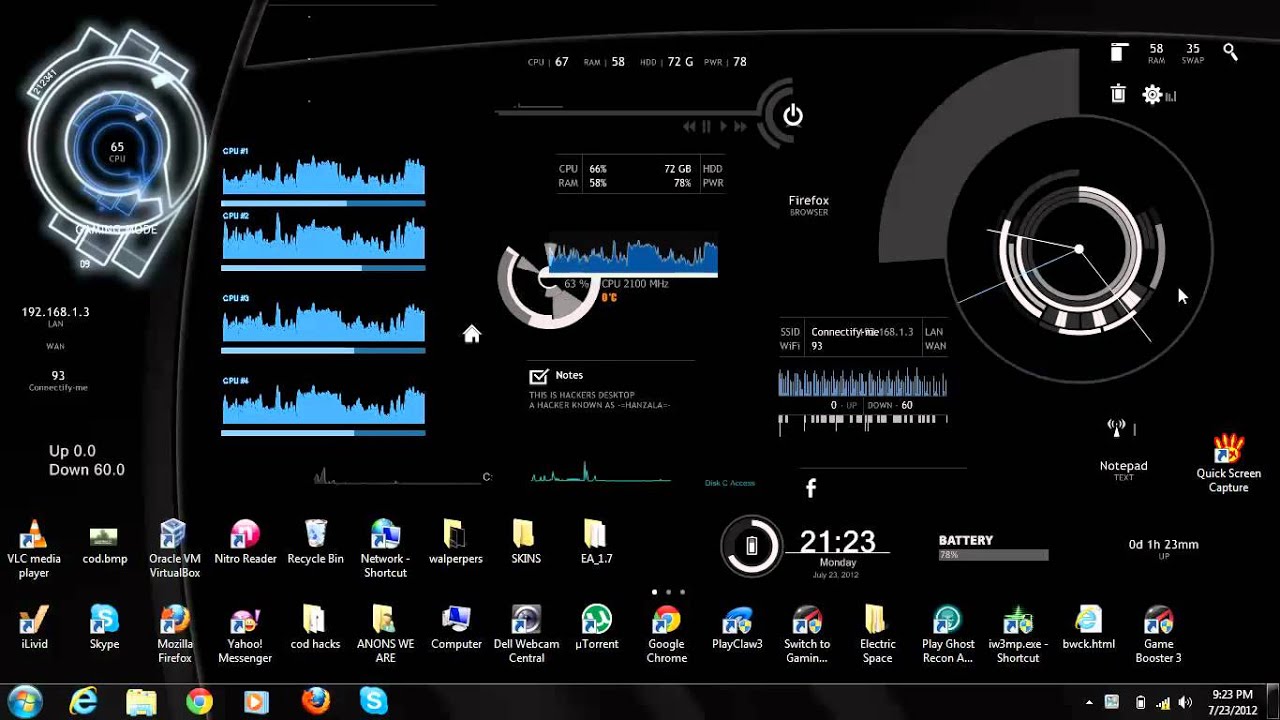Click the next track control
Screen dimensions: 1280x720
tap(740, 127)
